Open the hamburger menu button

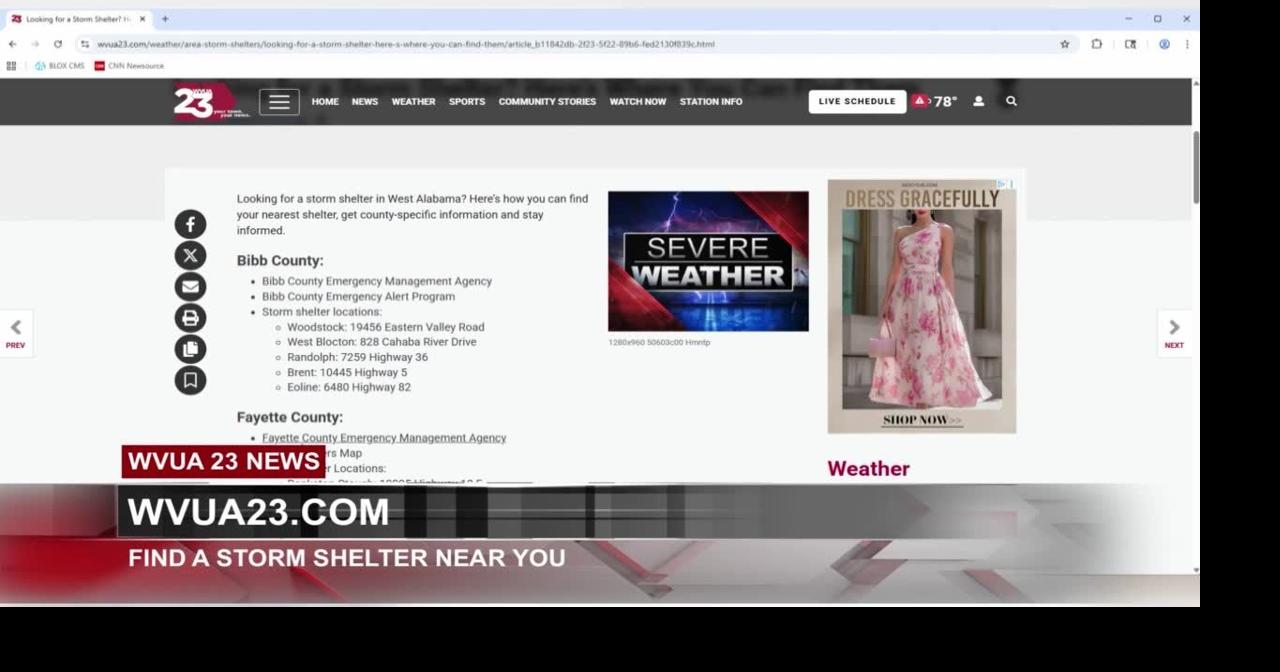(x=279, y=102)
